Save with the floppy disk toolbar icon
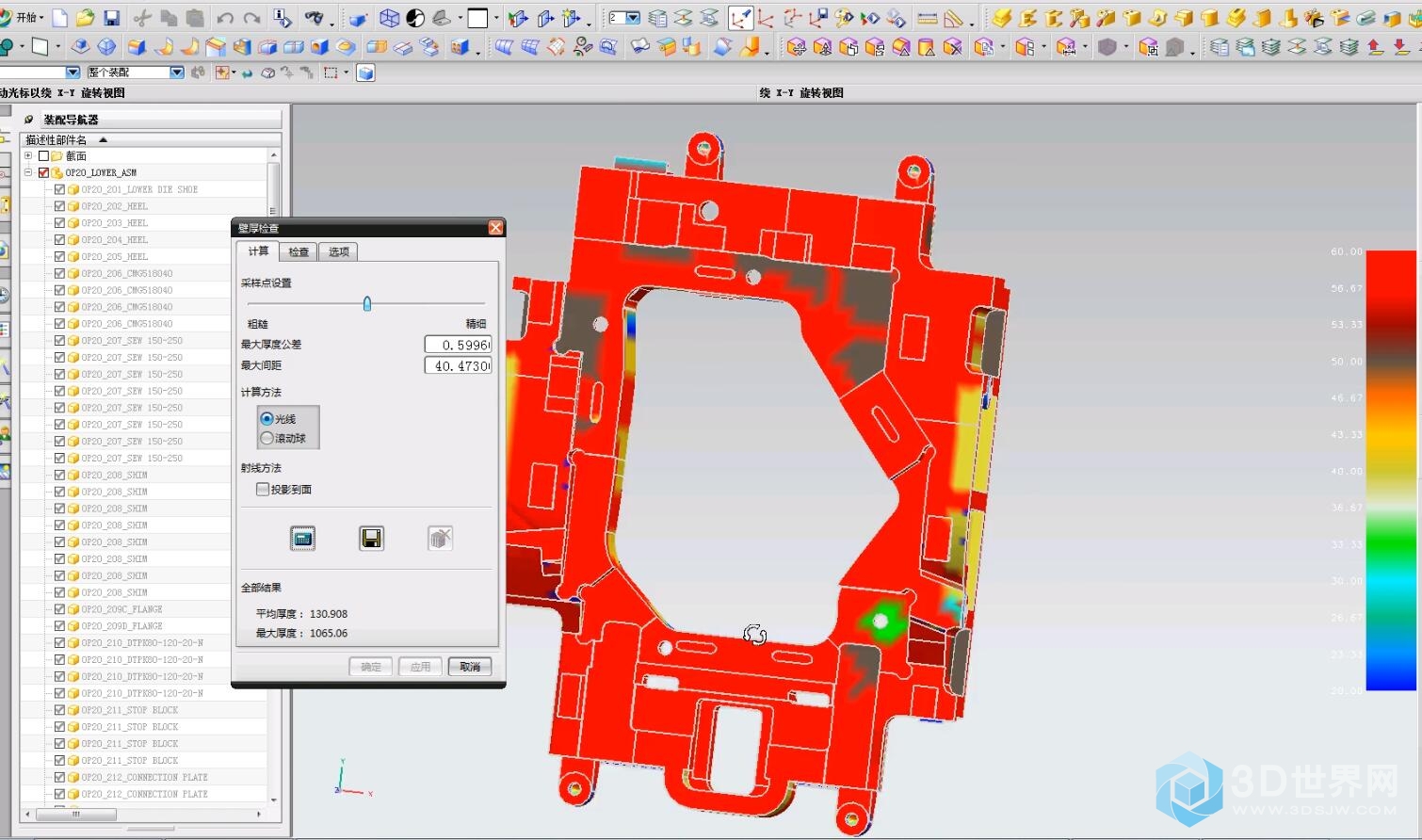The width and height of the screenshot is (1422, 840). coord(111,18)
